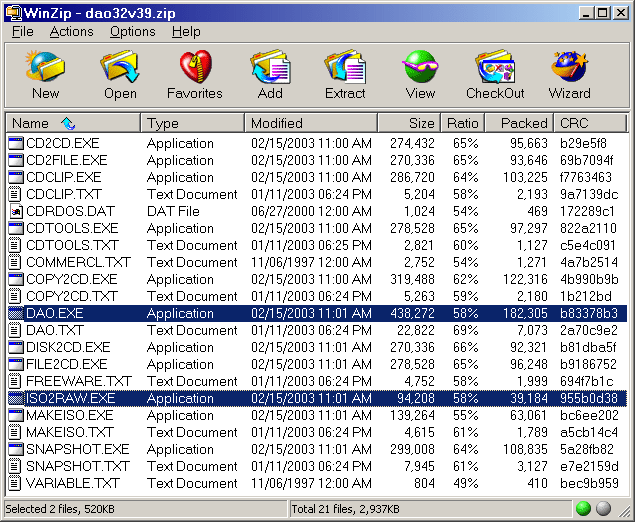Launch the Wizard toolbar icon
Image resolution: width=635 pixels, height=522 pixels.
(x=569, y=67)
